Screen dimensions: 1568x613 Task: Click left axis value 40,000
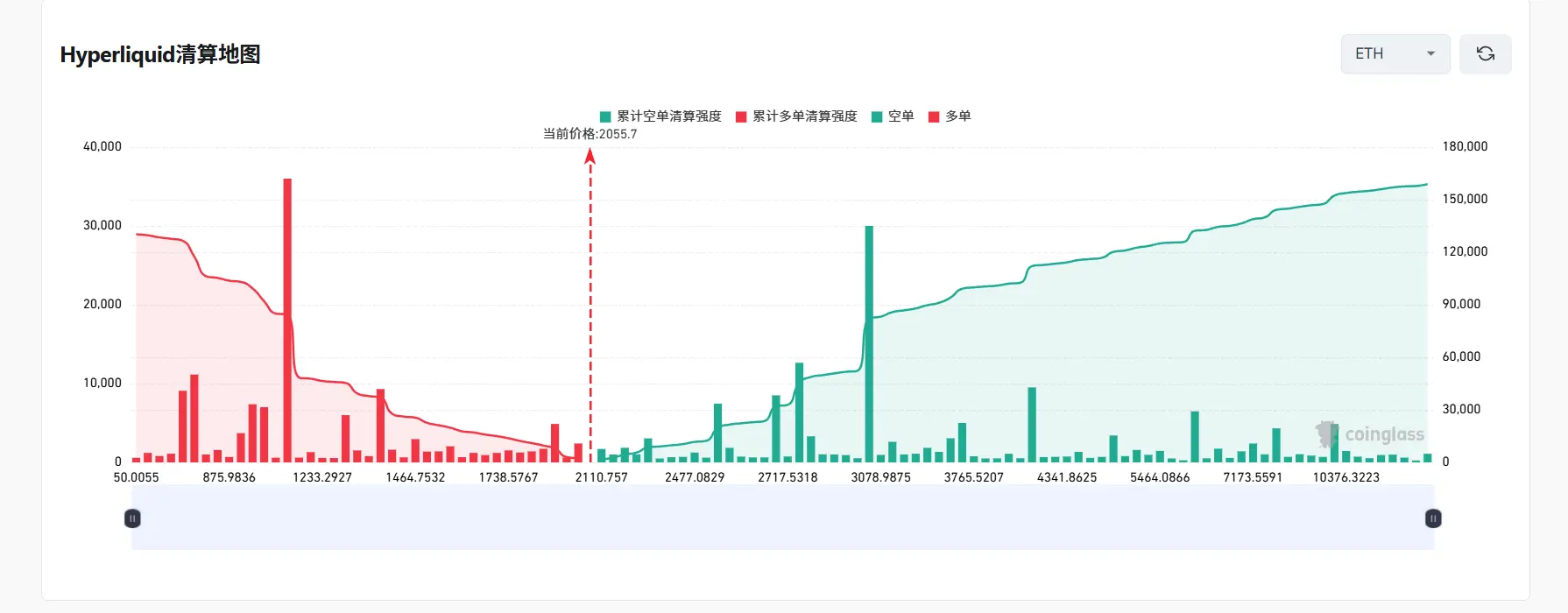click(x=102, y=146)
